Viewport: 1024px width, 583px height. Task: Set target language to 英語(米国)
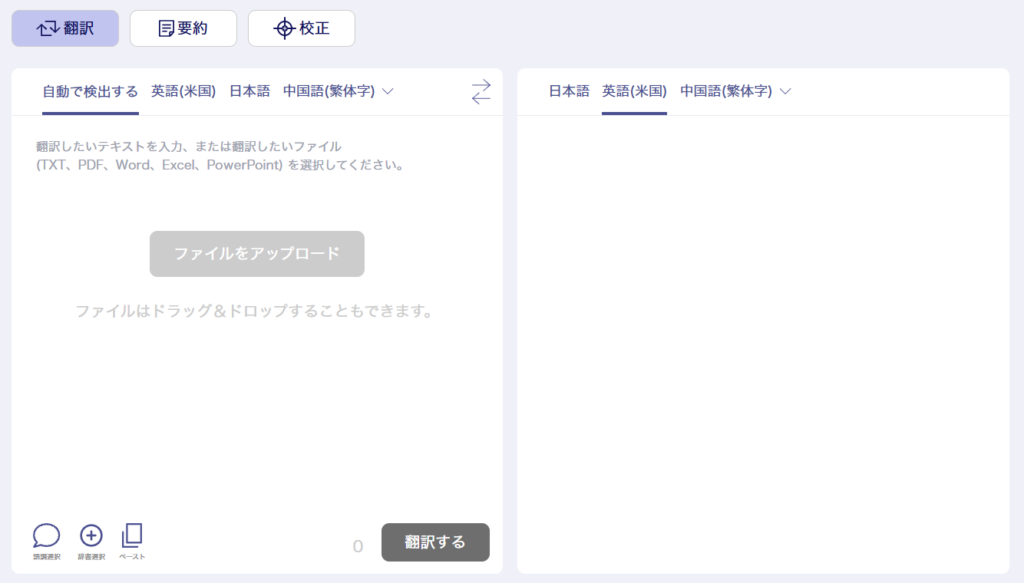[x=634, y=91]
